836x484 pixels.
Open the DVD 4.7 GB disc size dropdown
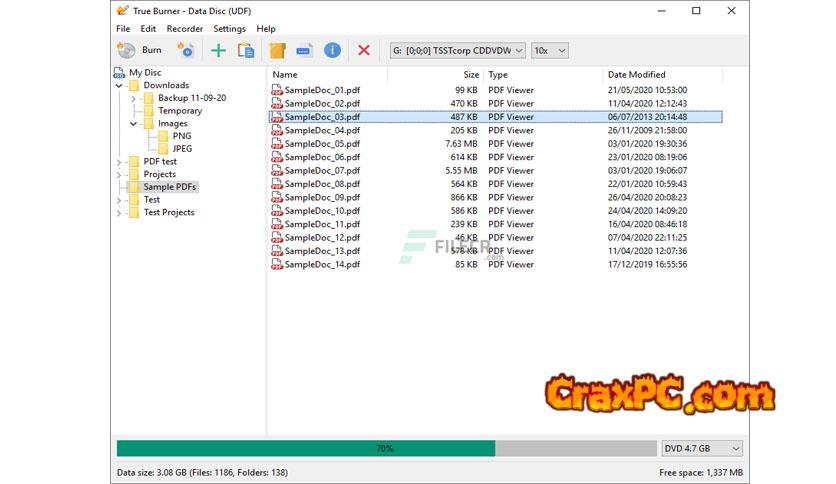pos(702,449)
